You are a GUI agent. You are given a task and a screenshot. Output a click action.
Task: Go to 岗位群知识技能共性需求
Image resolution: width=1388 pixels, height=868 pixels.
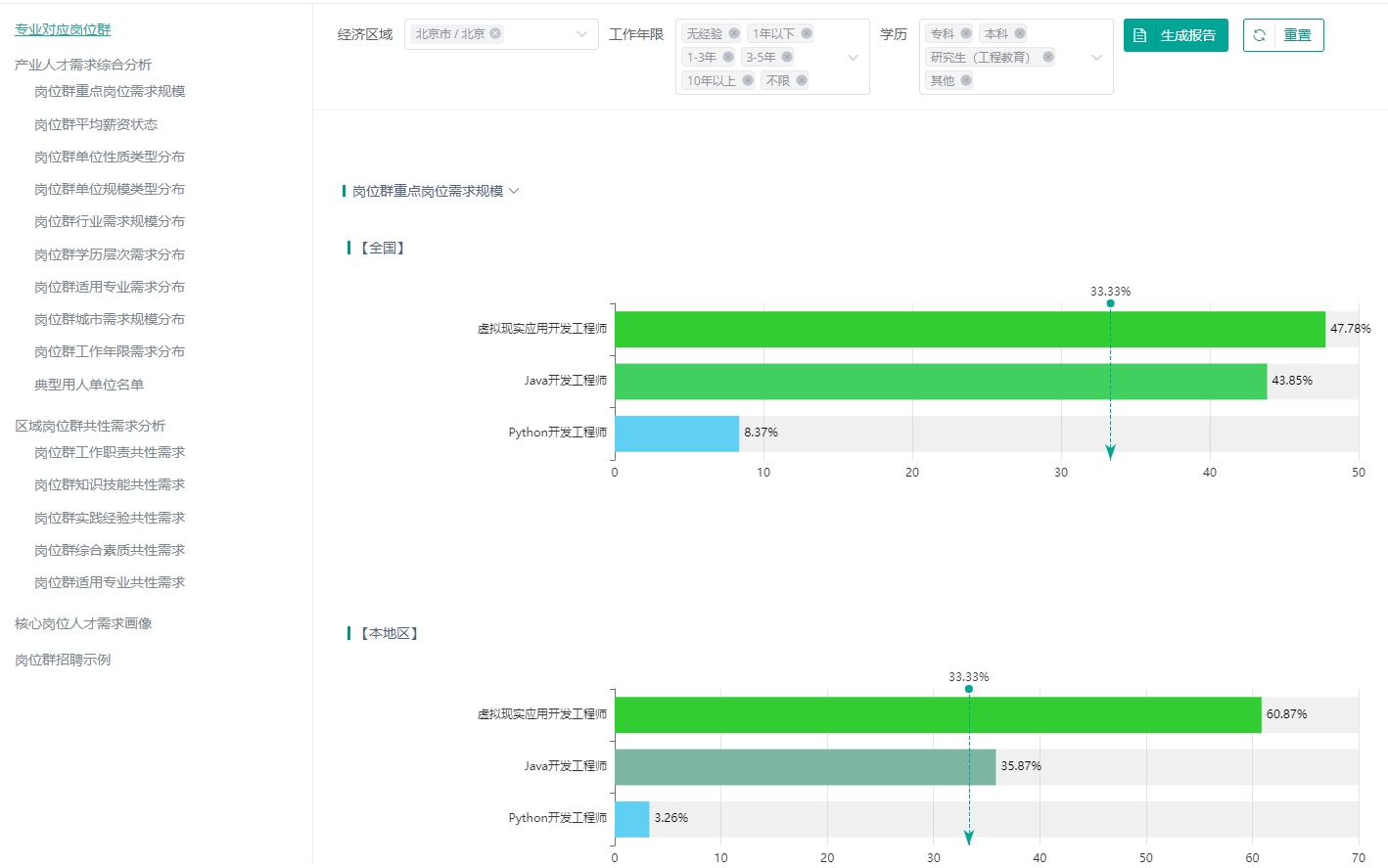pyautogui.click(x=110, y=484)
